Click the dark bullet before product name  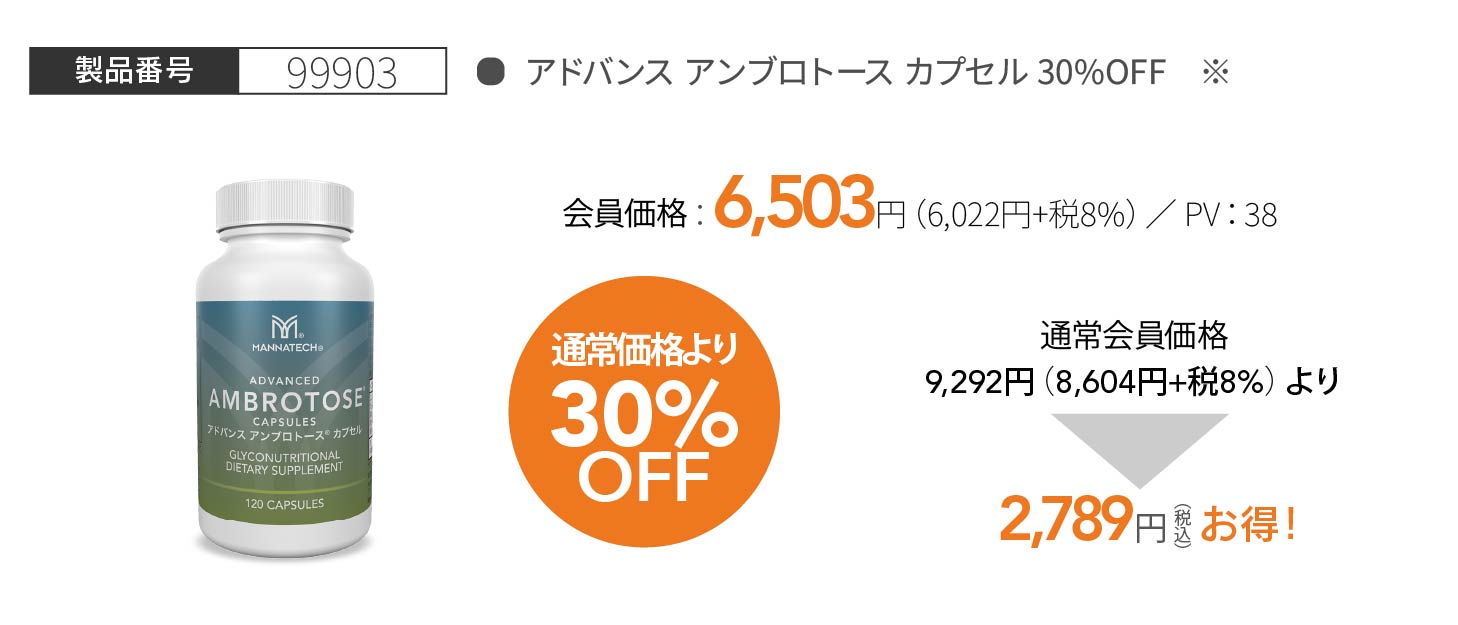point(489,72)
